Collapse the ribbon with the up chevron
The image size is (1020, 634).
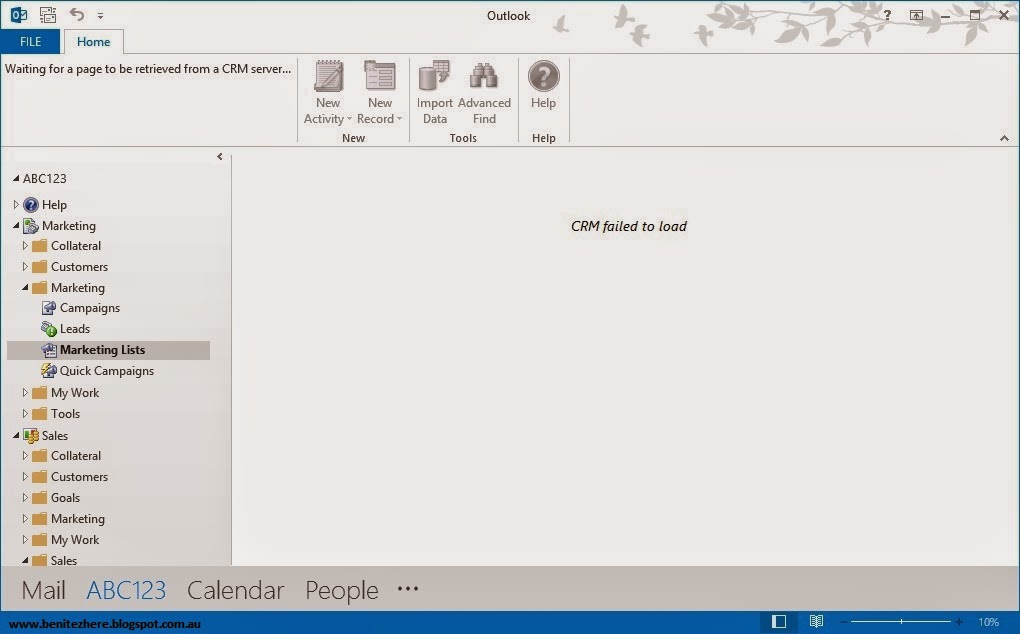1004,138
